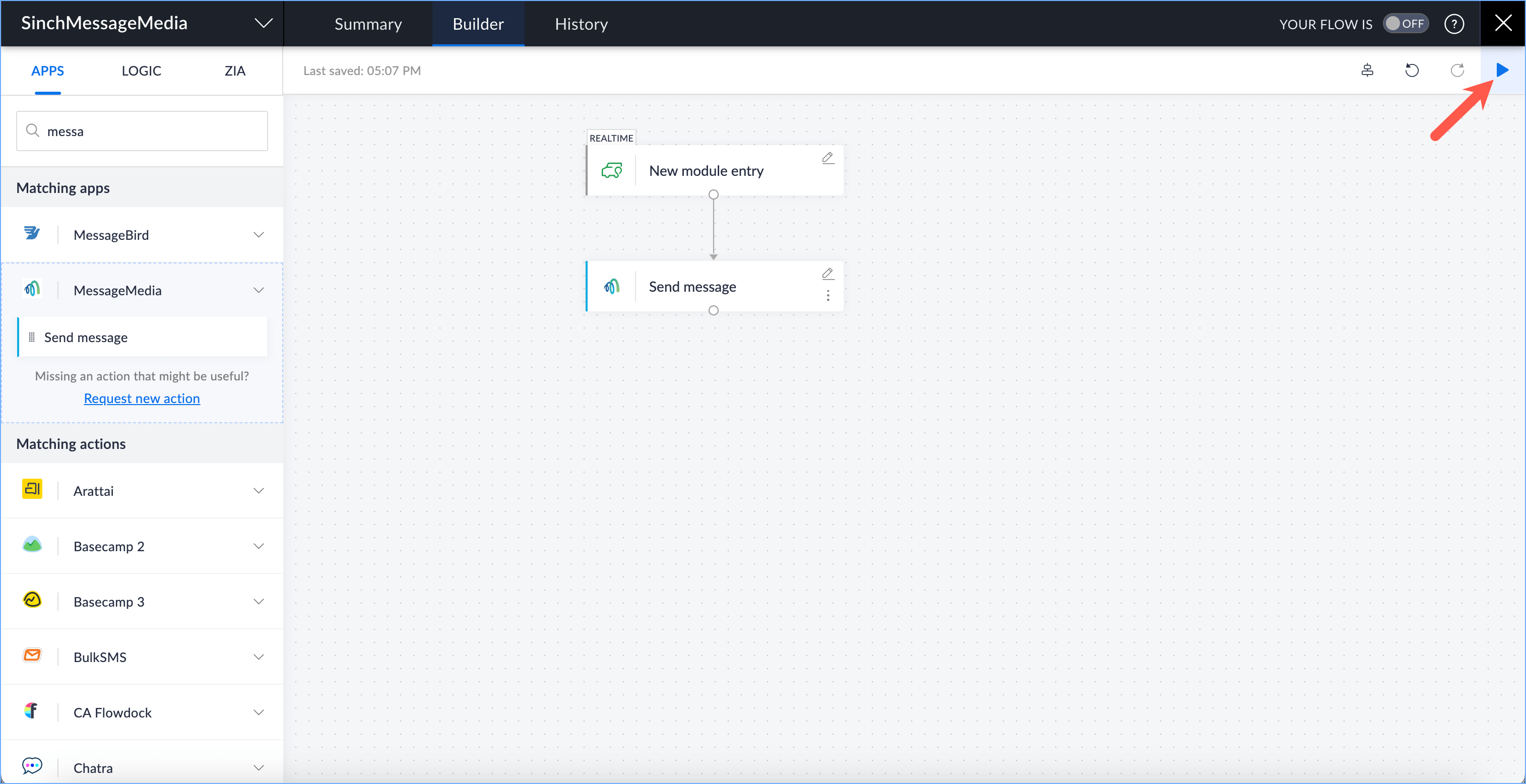Collapse the MessageMedia app section
The image size is (1526, 784).
tap(259, 290)
